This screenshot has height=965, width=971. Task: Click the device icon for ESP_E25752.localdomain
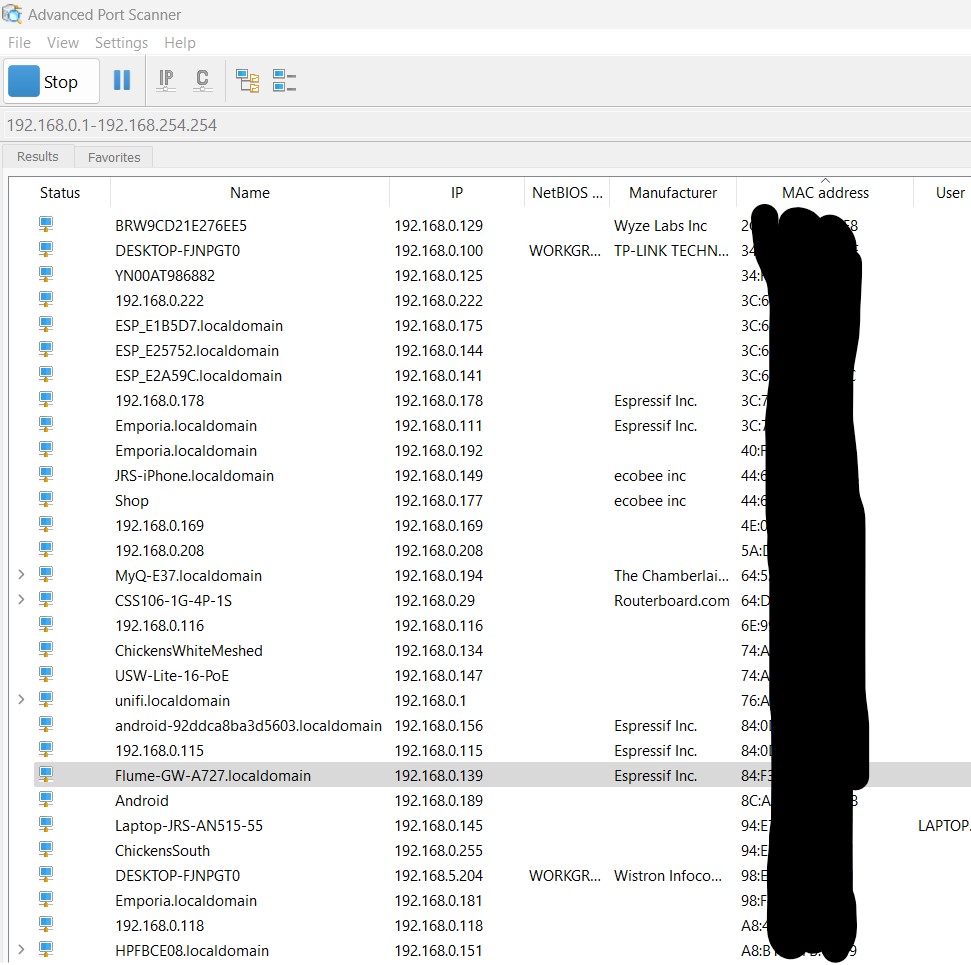point(46,349)
